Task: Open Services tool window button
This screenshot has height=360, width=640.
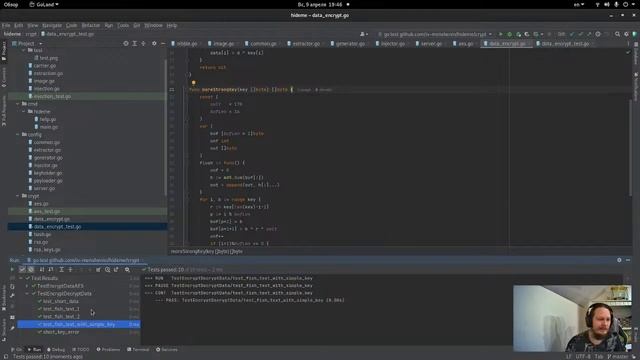Action: coord(167,350)
